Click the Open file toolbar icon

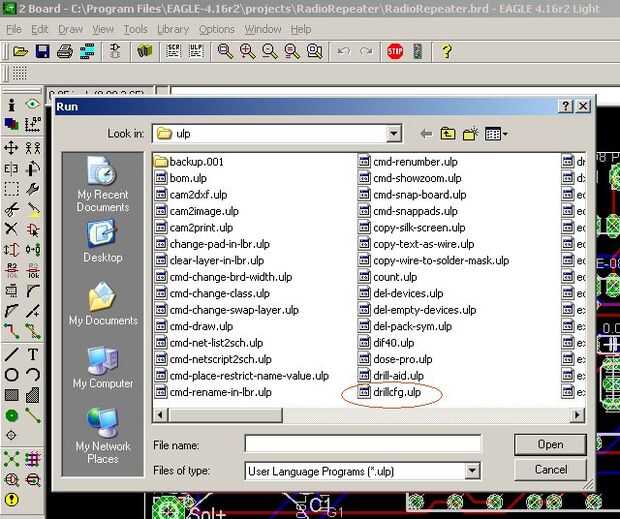20,51
